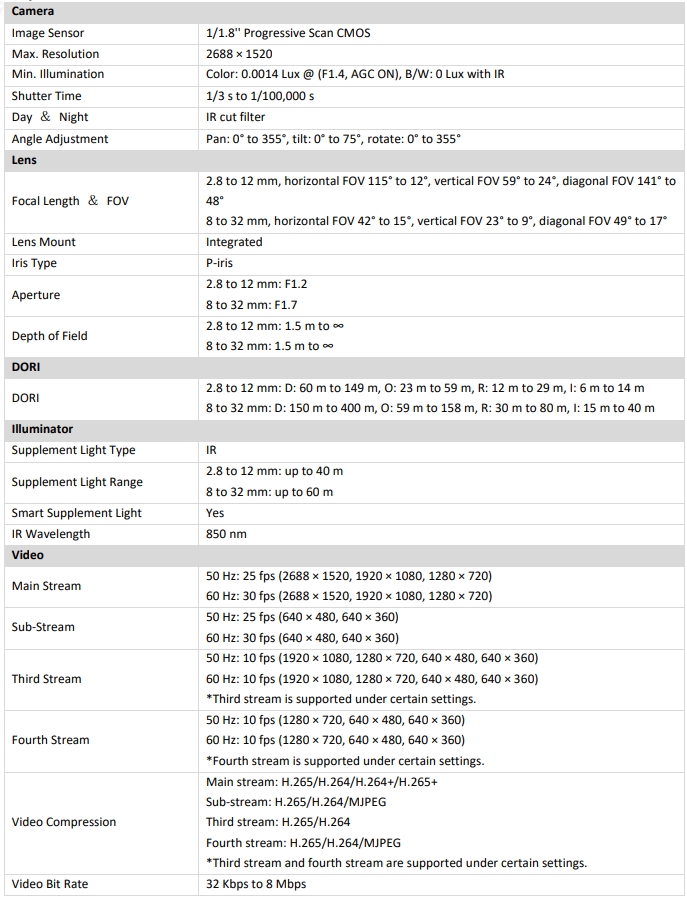Screen dimensions: 687x899
Task: Click the Focal Length & FOV label
Action: 70,201
